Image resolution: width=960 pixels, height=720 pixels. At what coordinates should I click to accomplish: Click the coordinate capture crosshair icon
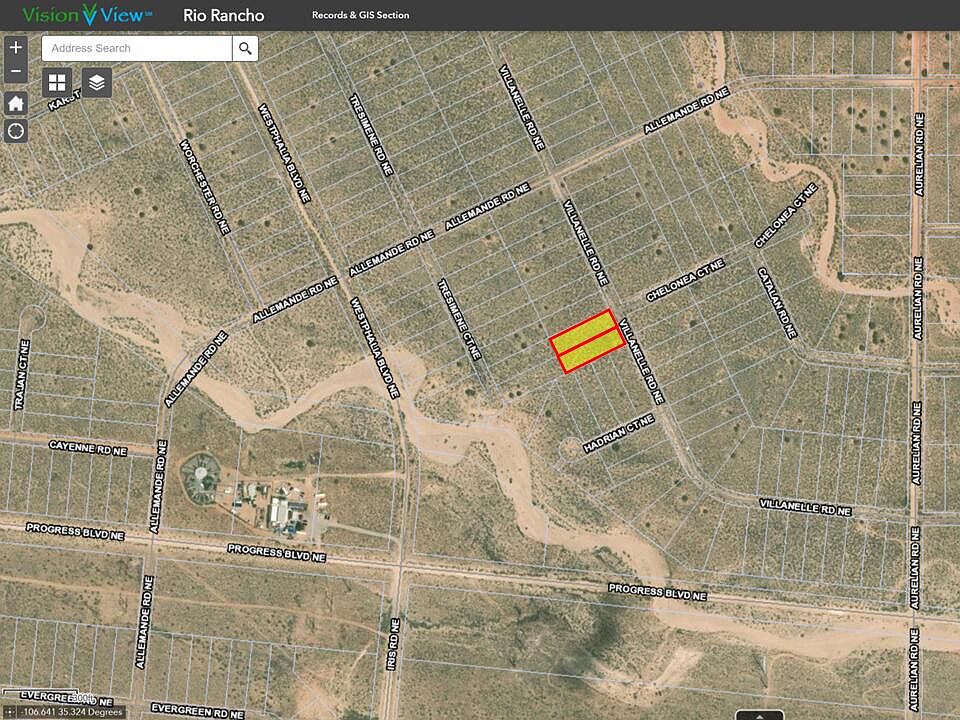click(10, 712)
